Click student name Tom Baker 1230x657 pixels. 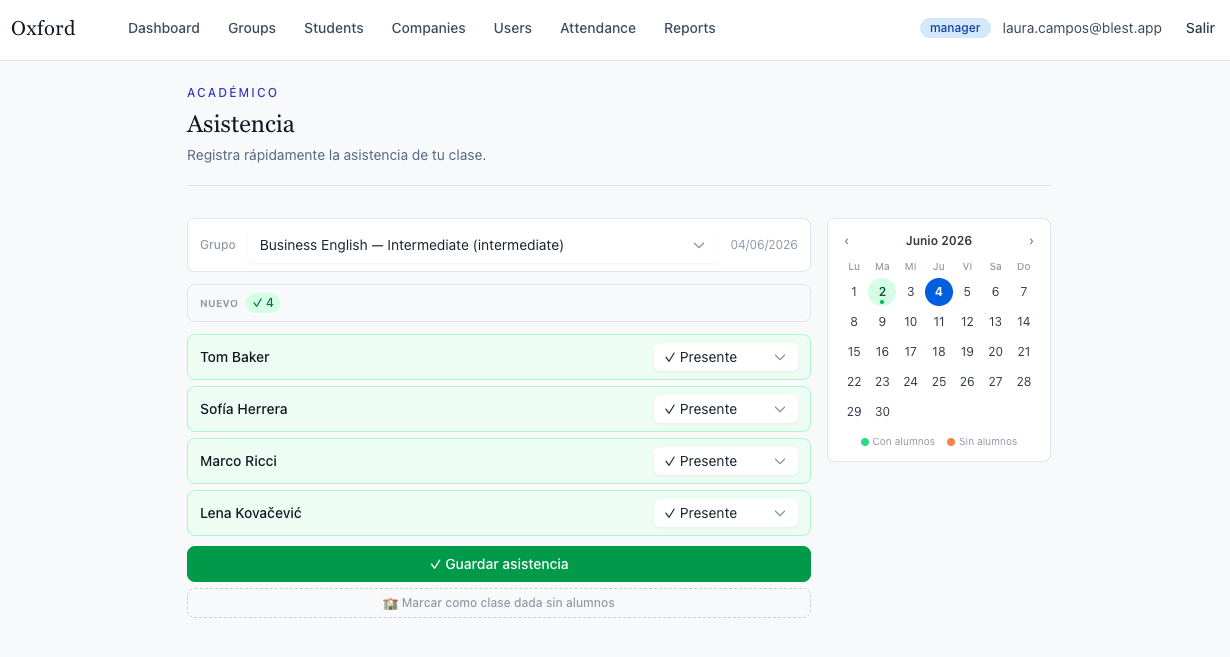pos(235,357)
